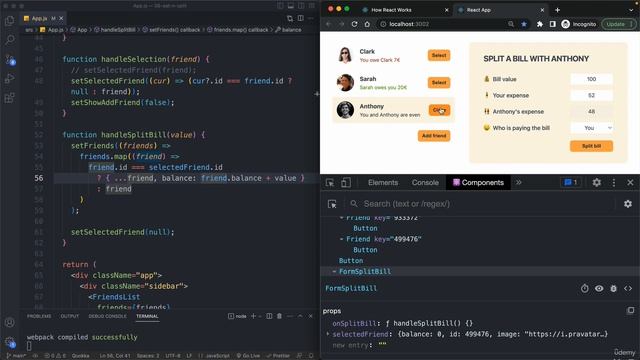640x360 pixels.
Task: Open the Chrome tab search chevron
Action: 631,10
